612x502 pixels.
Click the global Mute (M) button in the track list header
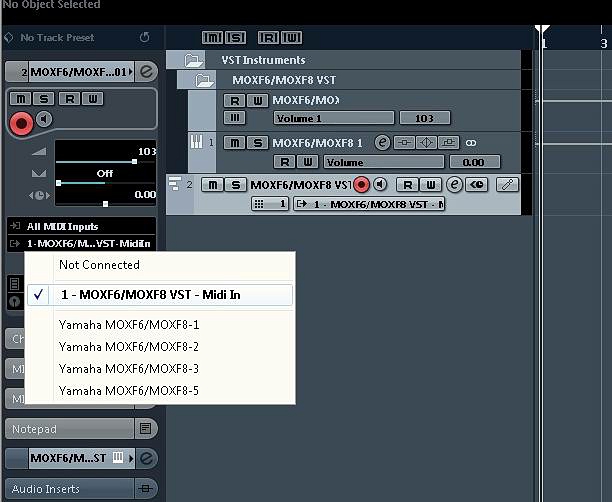coord(212,38)
